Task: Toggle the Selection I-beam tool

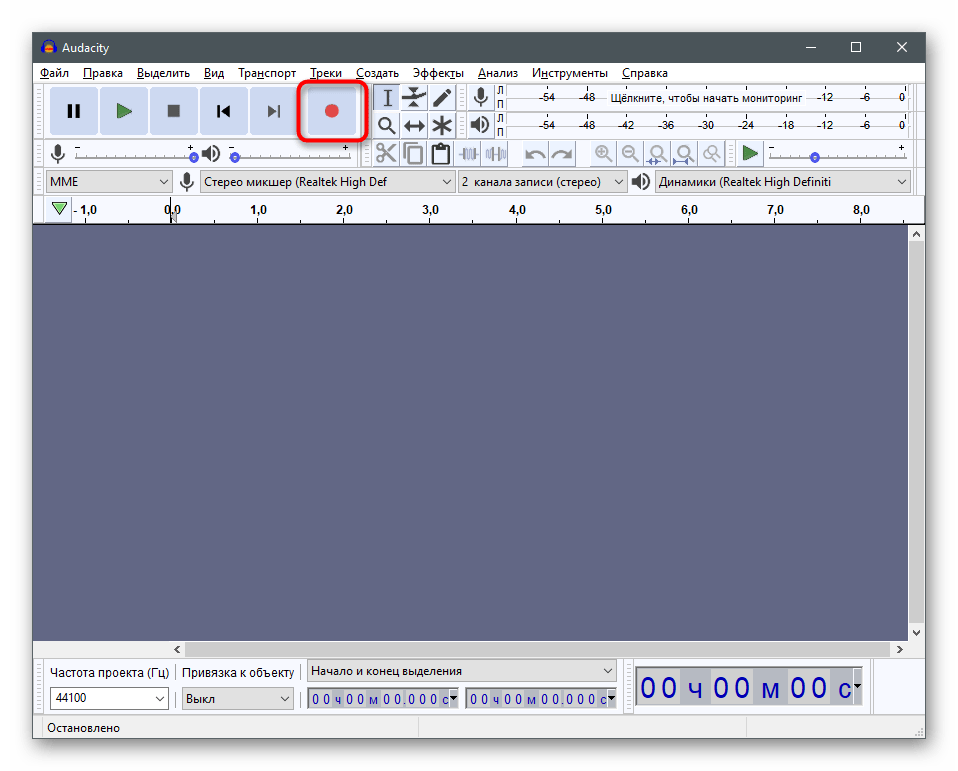Action: [x=386, y=98]
